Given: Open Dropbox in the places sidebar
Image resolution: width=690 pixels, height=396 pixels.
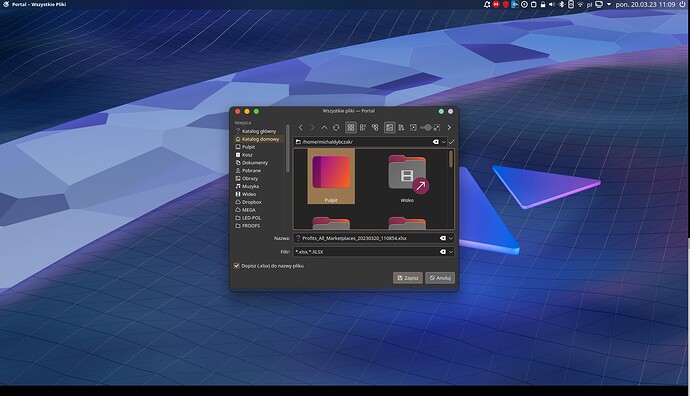Looking at the screenshot, I should pos(259,202).
